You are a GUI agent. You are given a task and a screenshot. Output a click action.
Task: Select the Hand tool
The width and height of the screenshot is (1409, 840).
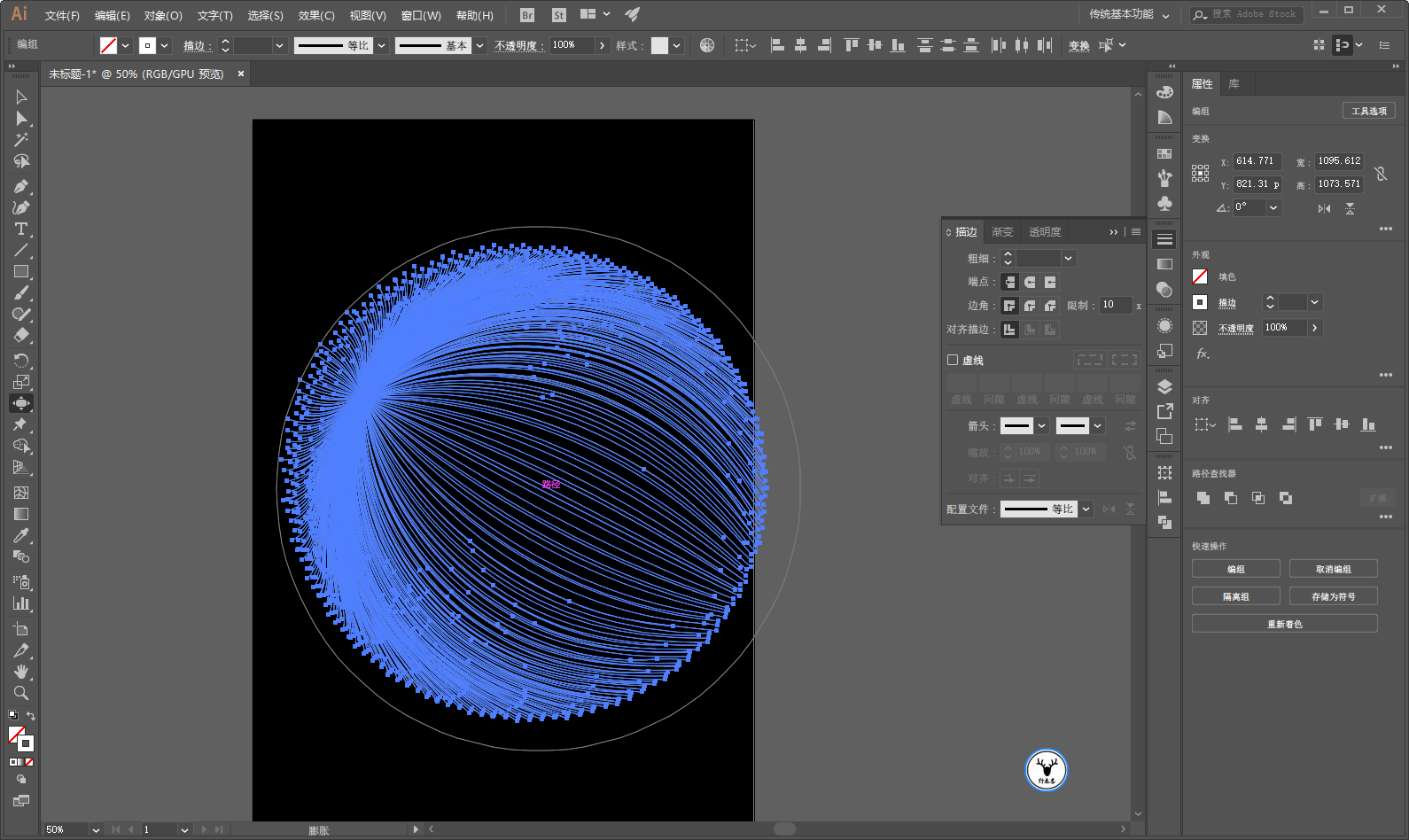coord(21,672)
